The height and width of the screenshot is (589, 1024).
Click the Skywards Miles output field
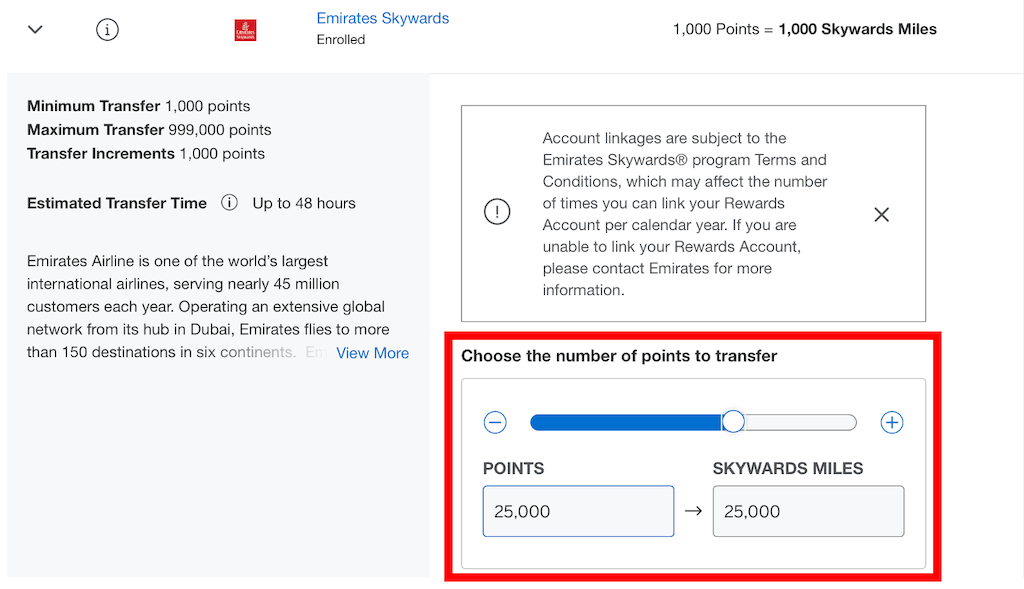coord(808,511)
